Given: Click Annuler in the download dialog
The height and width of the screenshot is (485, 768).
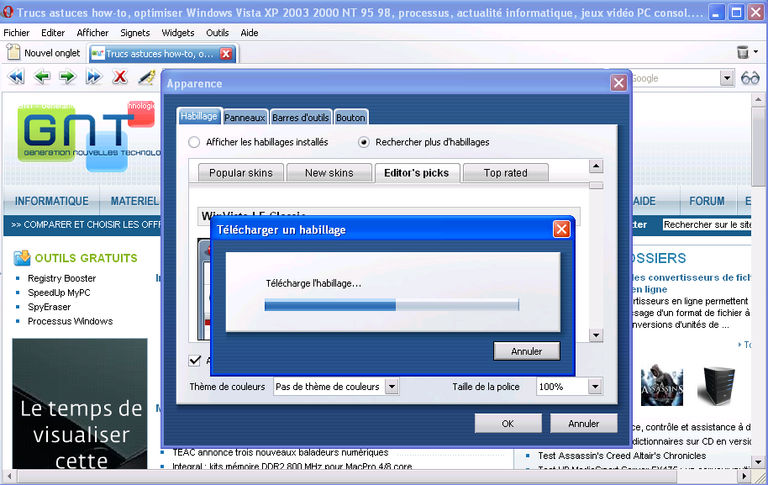Looking at the screenshot, I should coord(527,351).
